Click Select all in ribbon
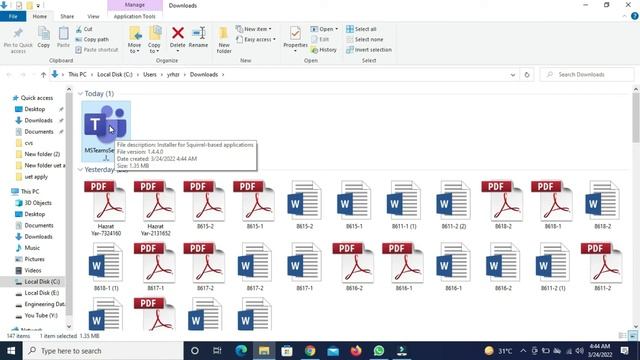 click(361, 29)
